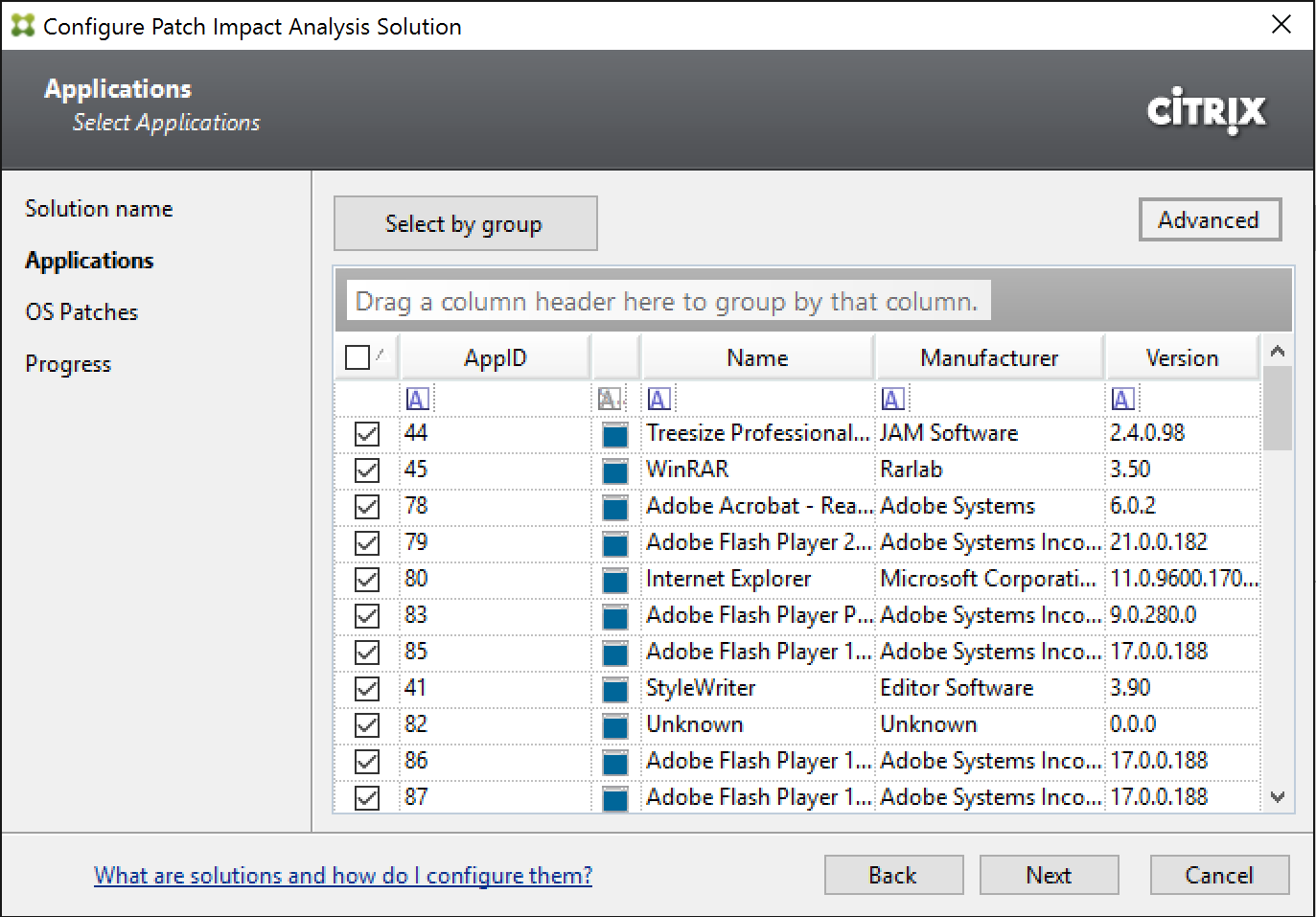Click the filter icon under the Version column
Image resolution: width=1316 pixels, height=917 pixels.
(1122, 399)
